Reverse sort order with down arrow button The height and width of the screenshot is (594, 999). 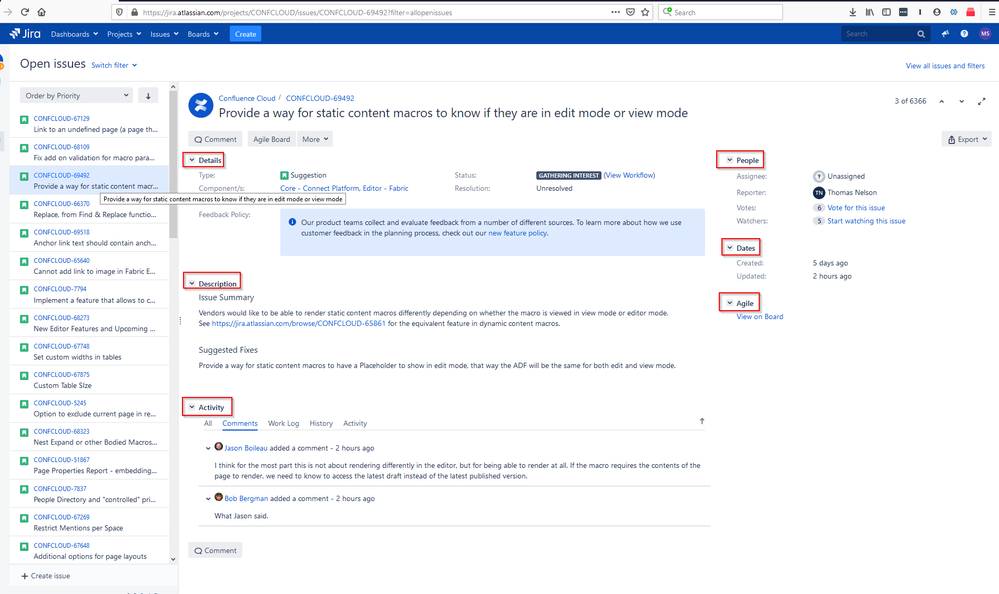148,96
